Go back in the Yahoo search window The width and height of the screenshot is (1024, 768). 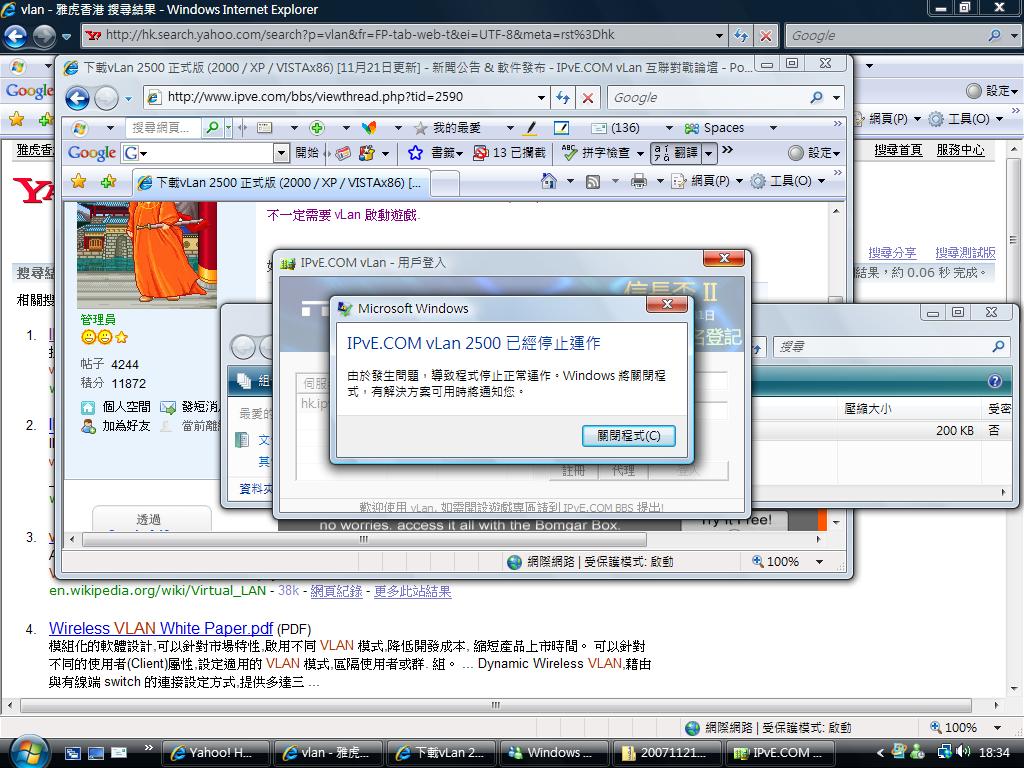click(x=16, y=36)
